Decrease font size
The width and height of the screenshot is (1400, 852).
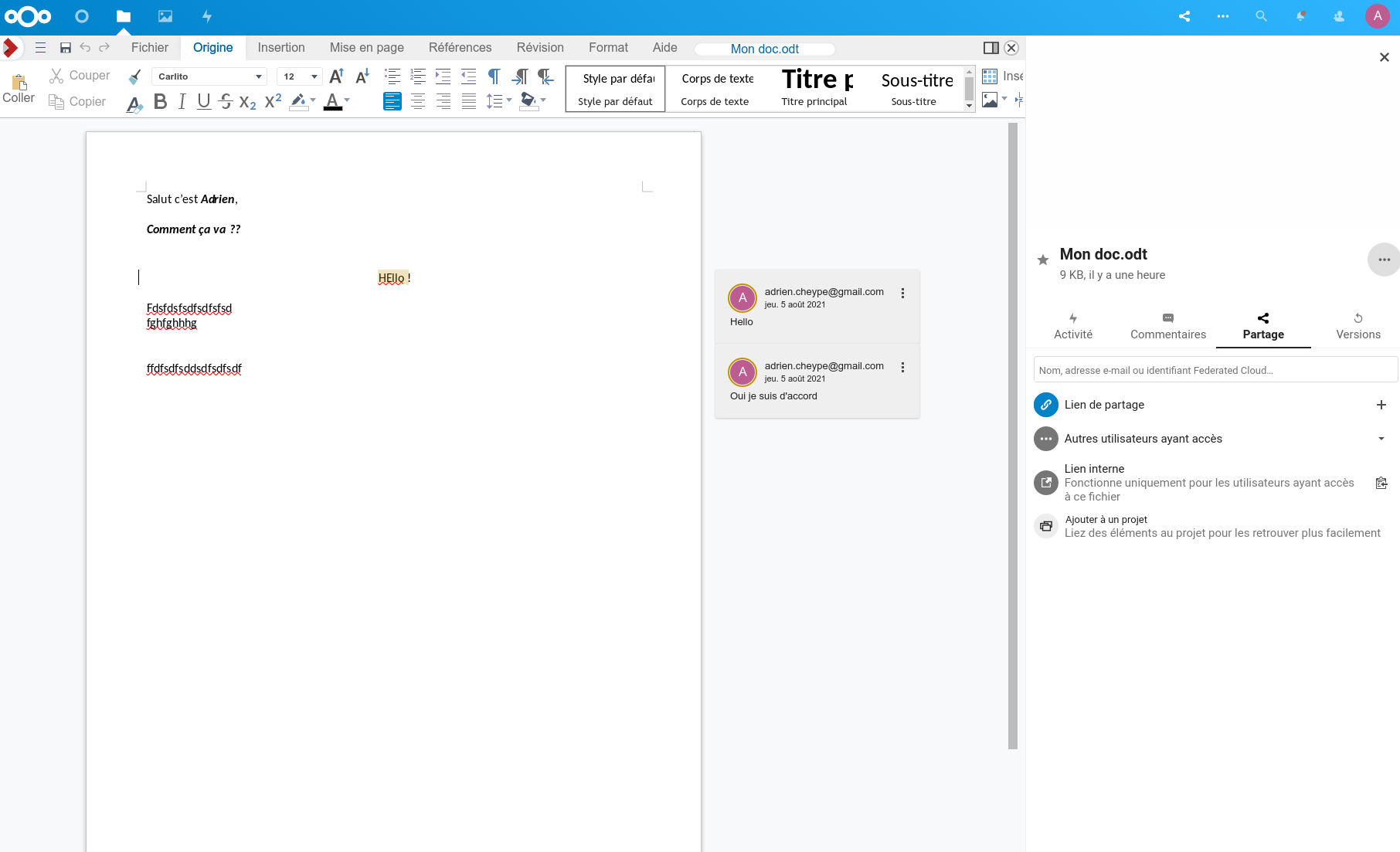click(x=362, y=76)
